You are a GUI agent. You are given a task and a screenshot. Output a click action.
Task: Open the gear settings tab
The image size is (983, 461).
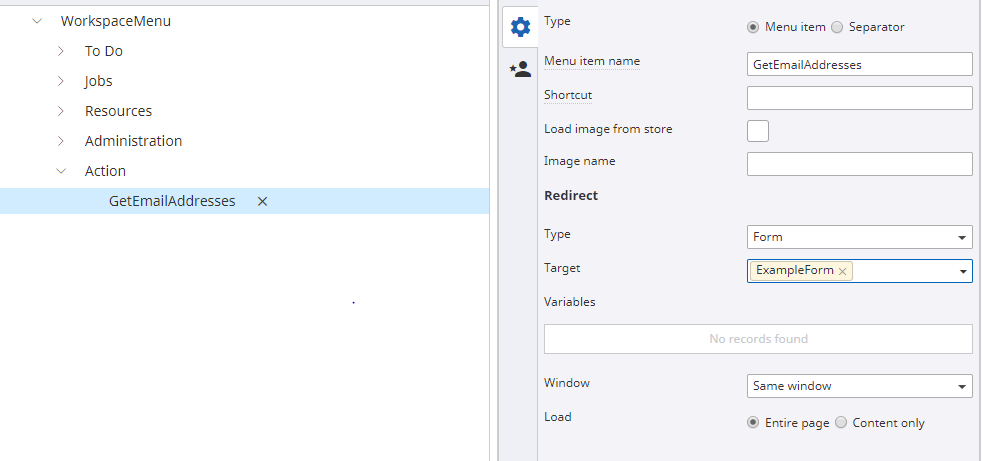pyautogui.click(x=519, y=27)
